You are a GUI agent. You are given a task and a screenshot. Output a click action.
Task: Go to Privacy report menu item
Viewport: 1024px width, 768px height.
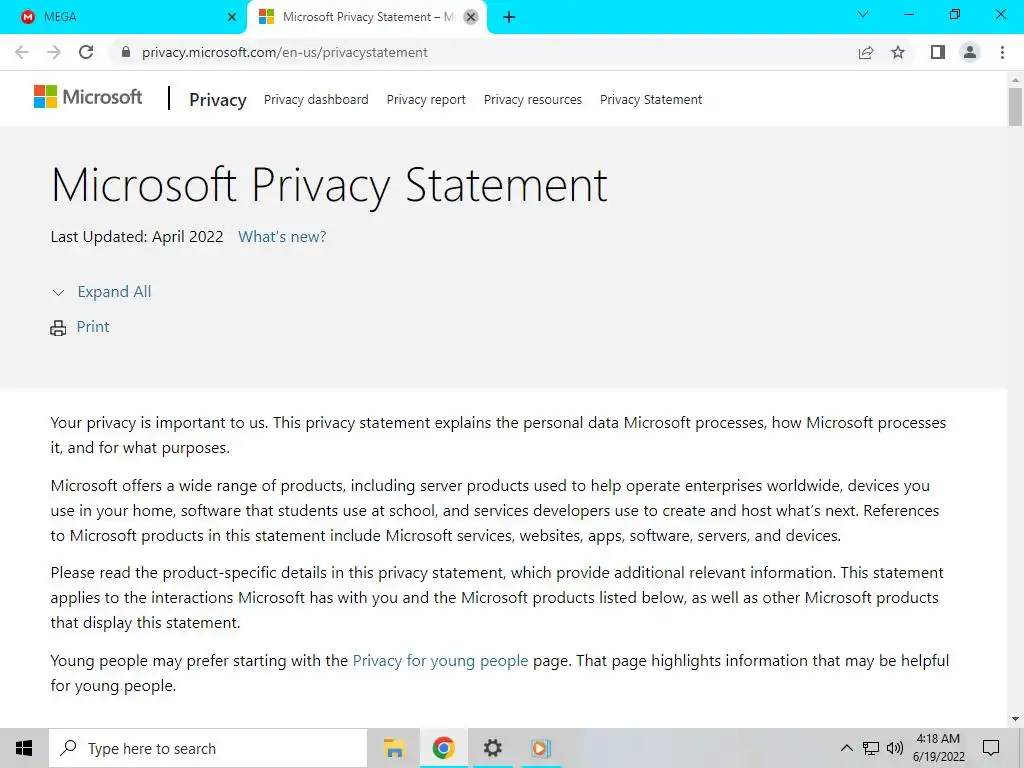(x=426, y=100)
